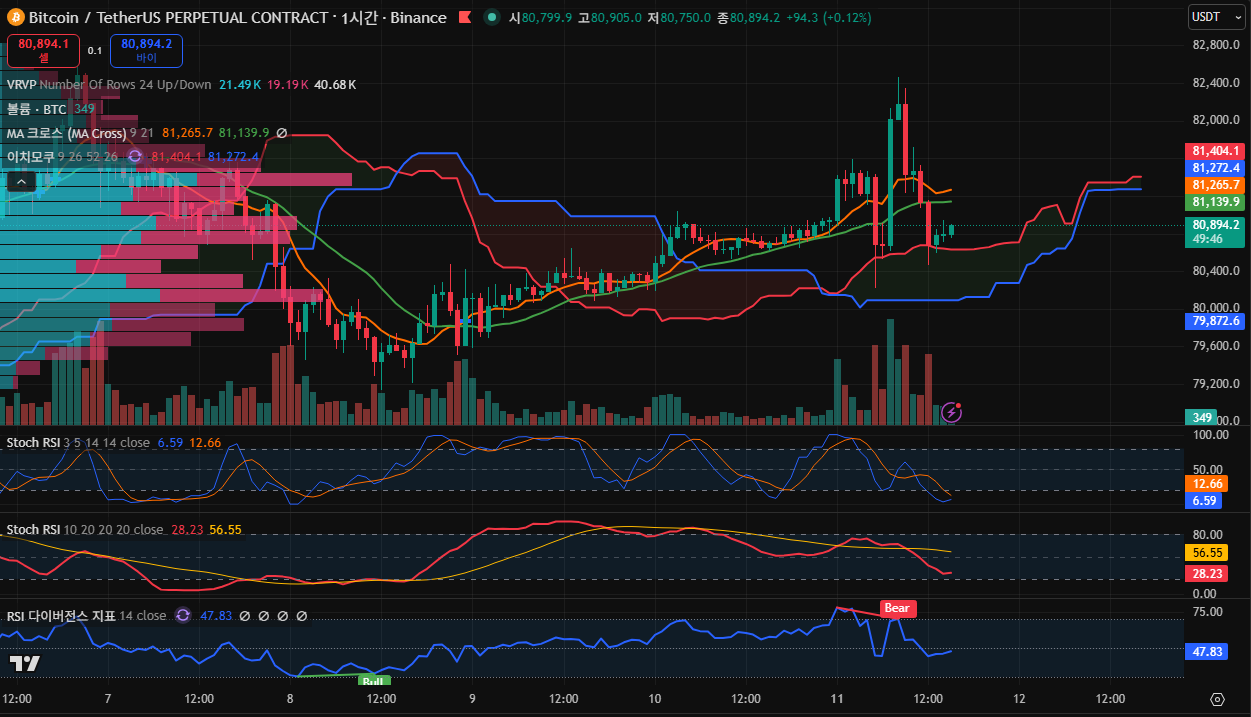Click current price label 80,894.2 with countdown
The width and height of the screenshot is (1251, 717).
(x=1216, y=232)
